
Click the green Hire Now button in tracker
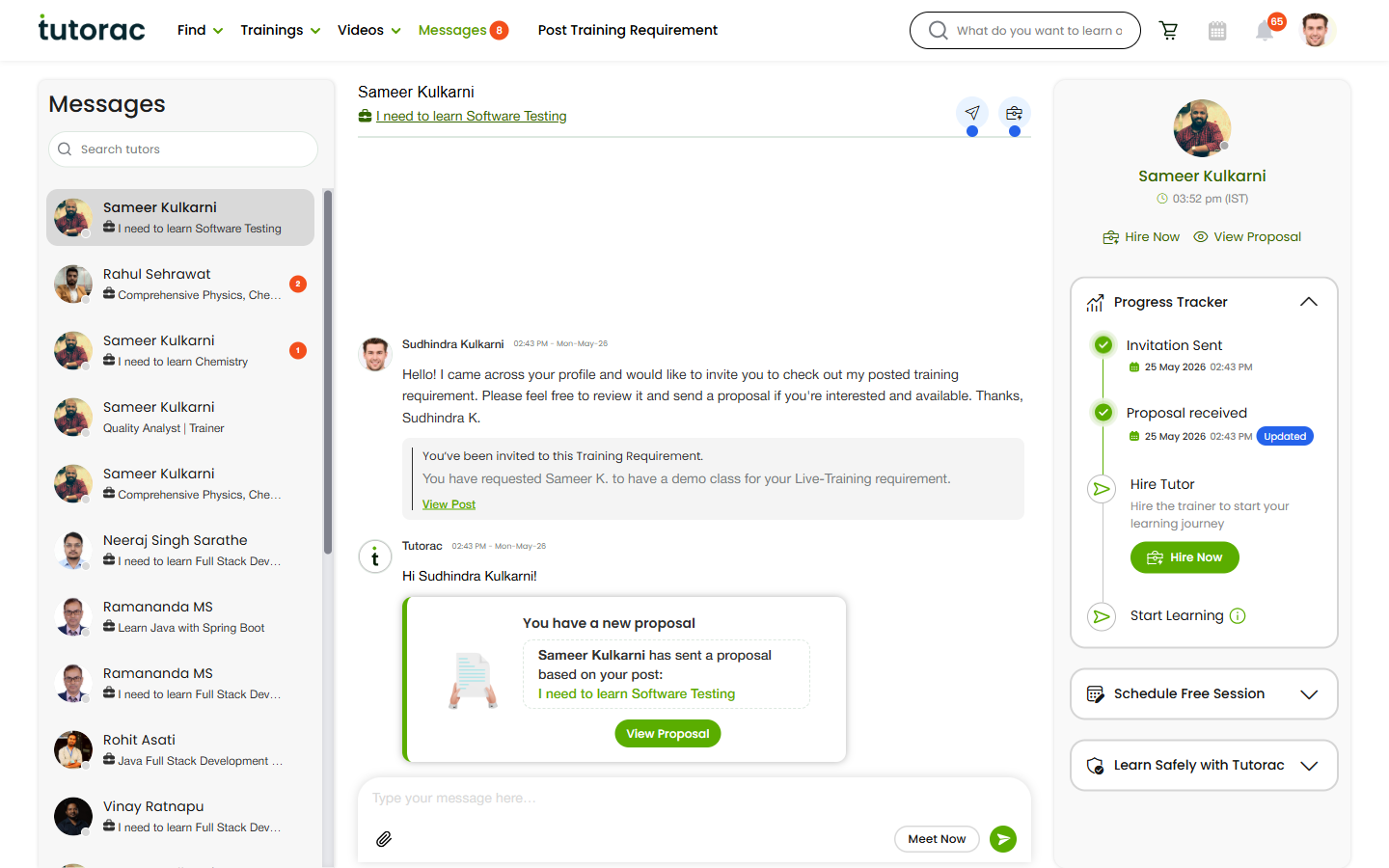1185,557
